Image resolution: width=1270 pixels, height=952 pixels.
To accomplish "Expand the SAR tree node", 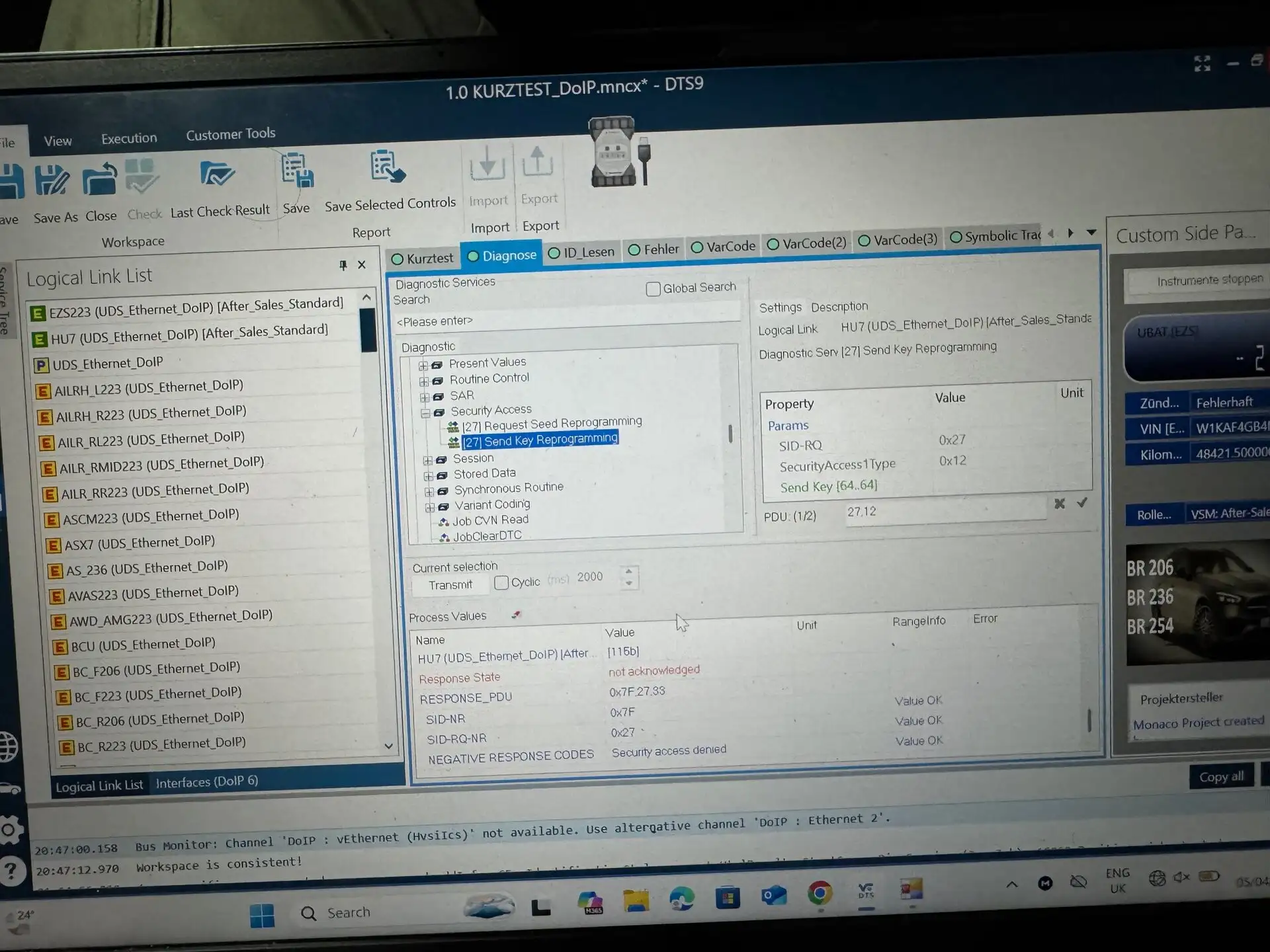I will 425,397.
